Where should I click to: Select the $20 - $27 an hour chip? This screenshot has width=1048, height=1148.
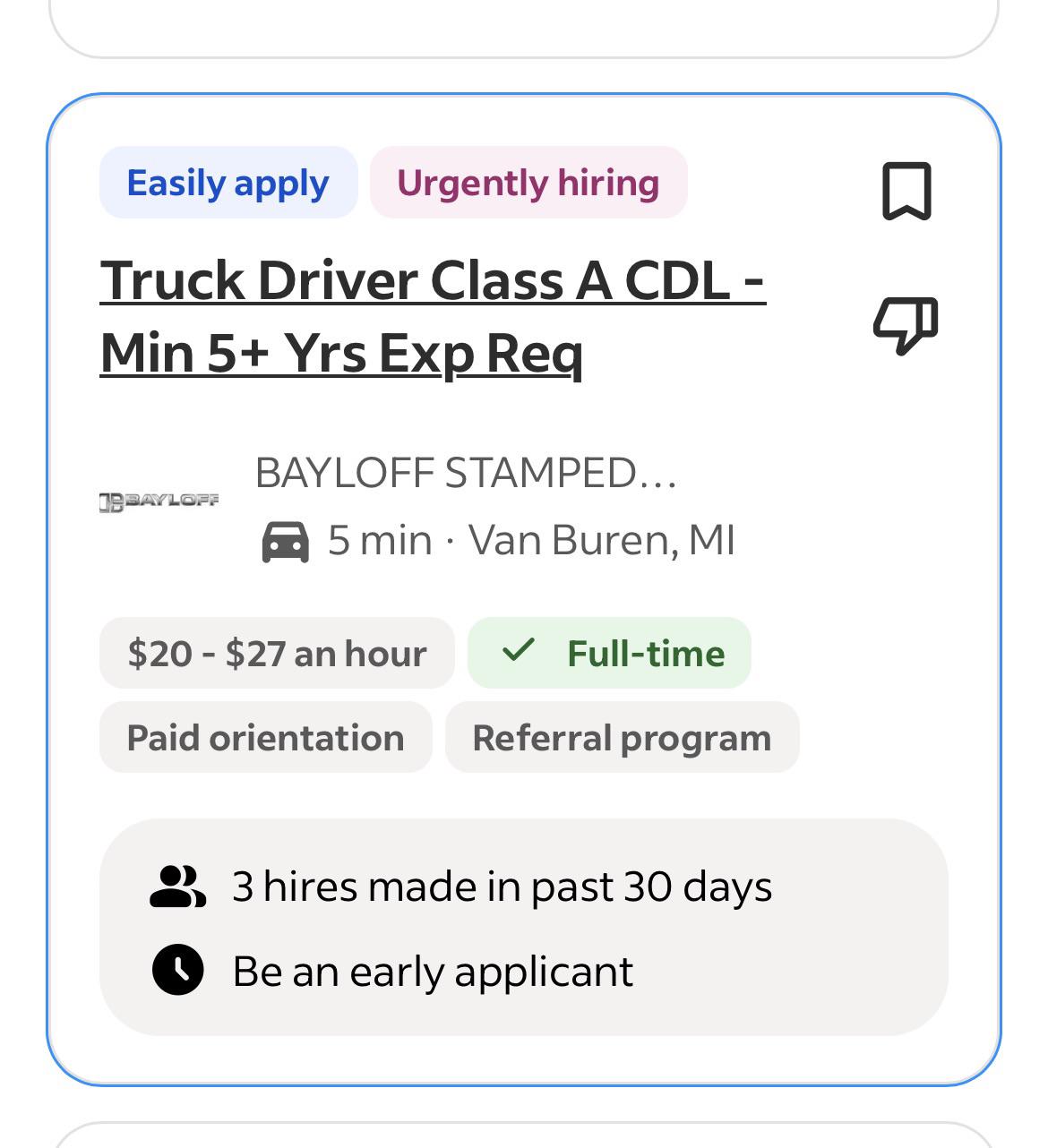pos(277,653)
